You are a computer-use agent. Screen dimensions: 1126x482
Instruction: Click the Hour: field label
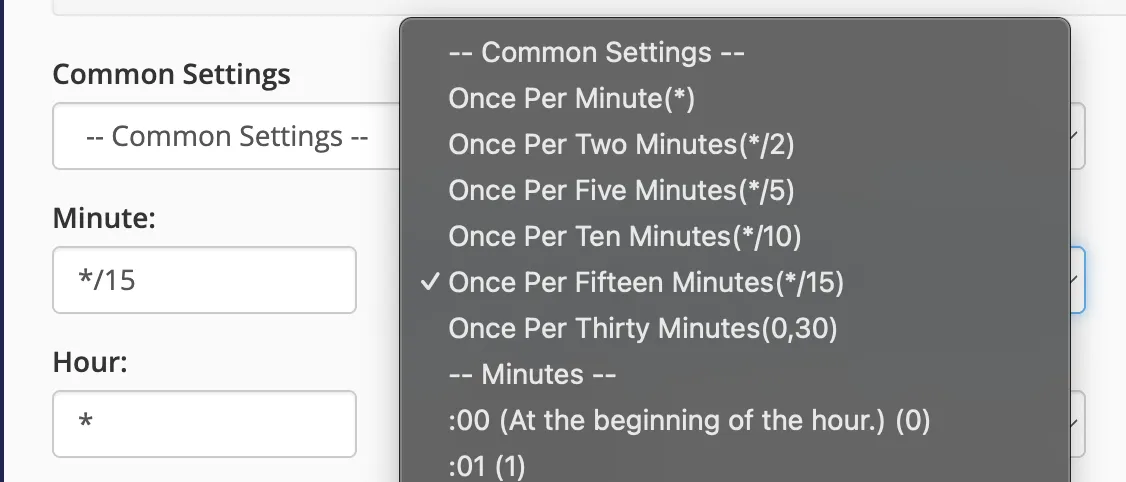click(x=90, y=362)
